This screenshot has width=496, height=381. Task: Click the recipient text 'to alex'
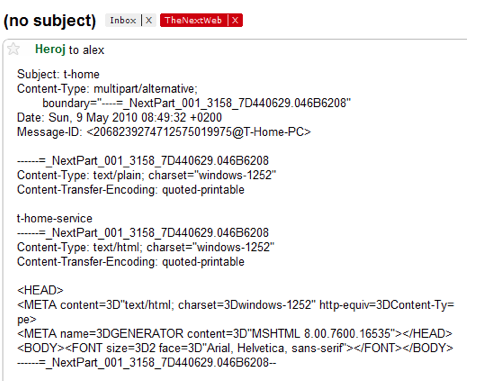tap(87, 50)
